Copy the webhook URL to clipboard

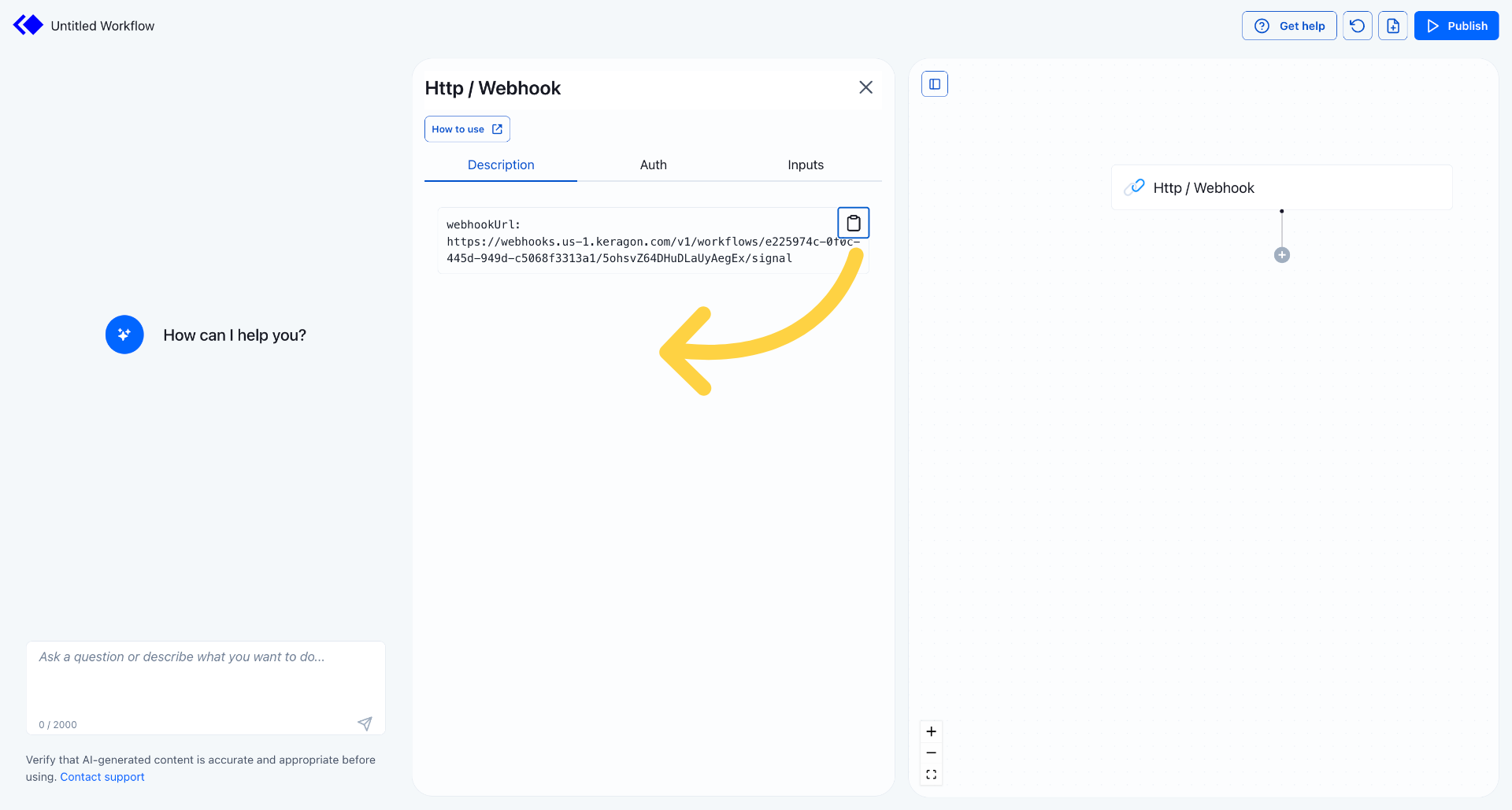tap(853, 223)
